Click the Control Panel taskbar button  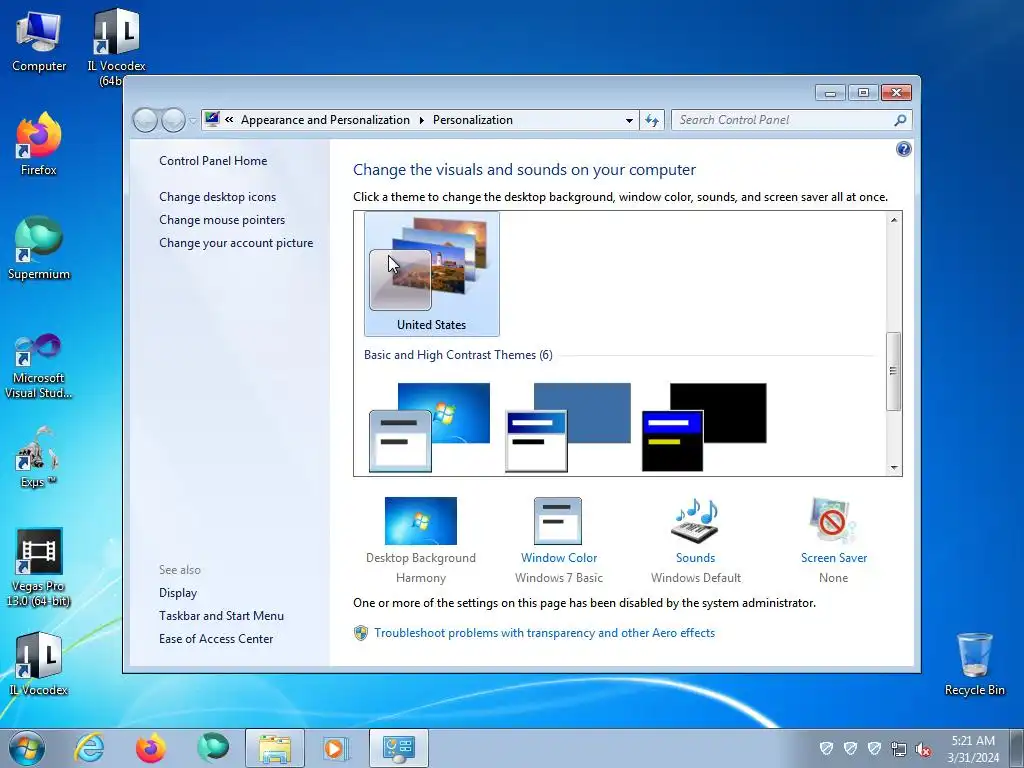click(398, 748)
